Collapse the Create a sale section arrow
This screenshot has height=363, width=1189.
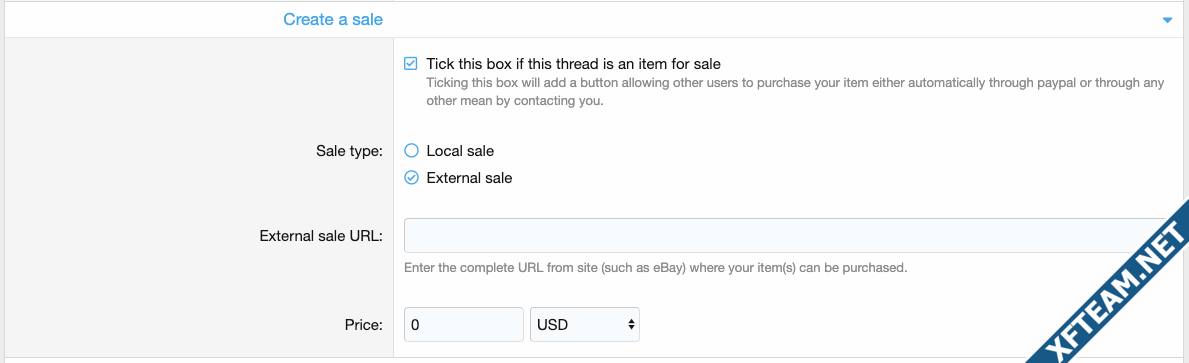point(1167,20)
